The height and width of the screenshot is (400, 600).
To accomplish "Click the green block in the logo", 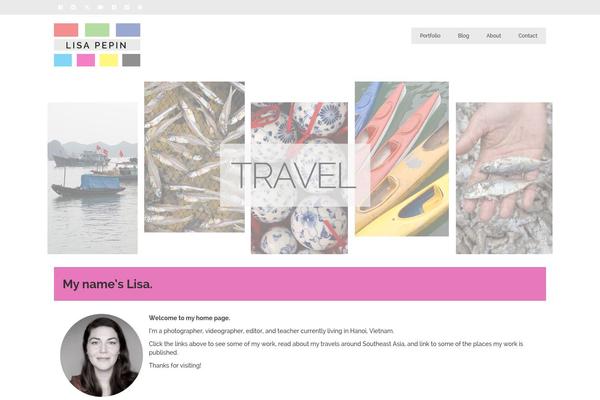I will (x=97, y=30).
